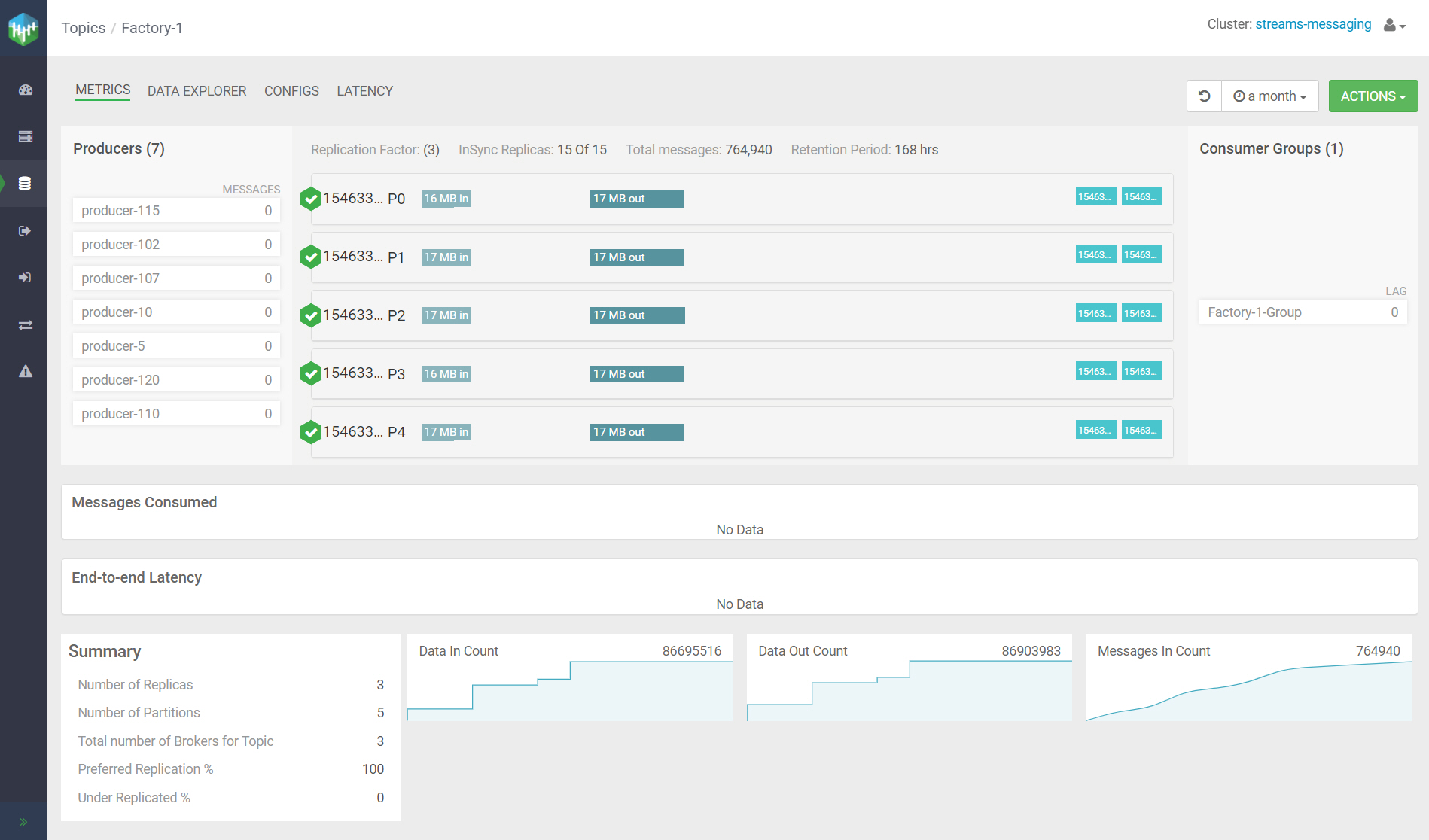Open the Topics database sidebar icon

pyautogui.click(x=25, y=184)
